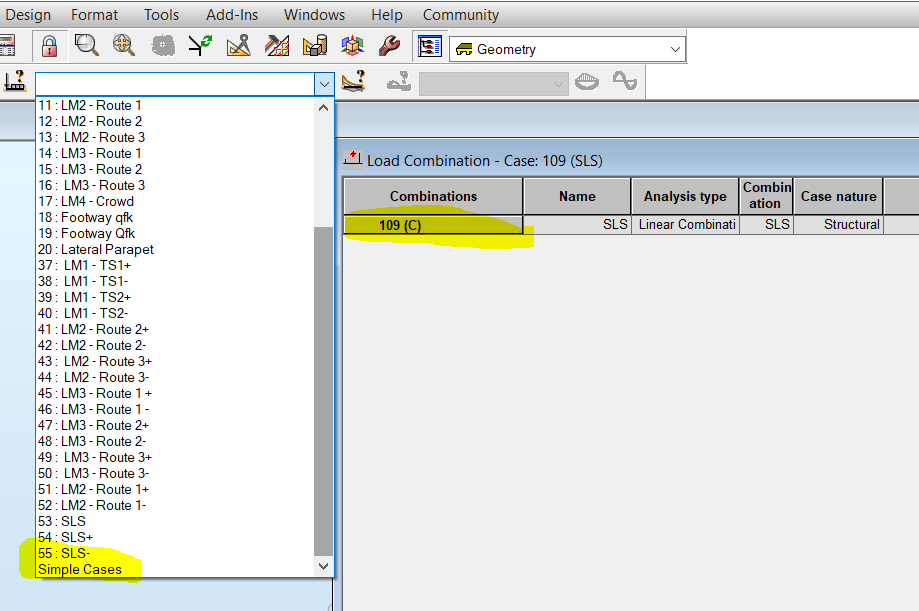The width and height of the screenshot is (919, 611).
Task: Activate the Dynamic Zoom tool
Action: (x=123, y=45)
